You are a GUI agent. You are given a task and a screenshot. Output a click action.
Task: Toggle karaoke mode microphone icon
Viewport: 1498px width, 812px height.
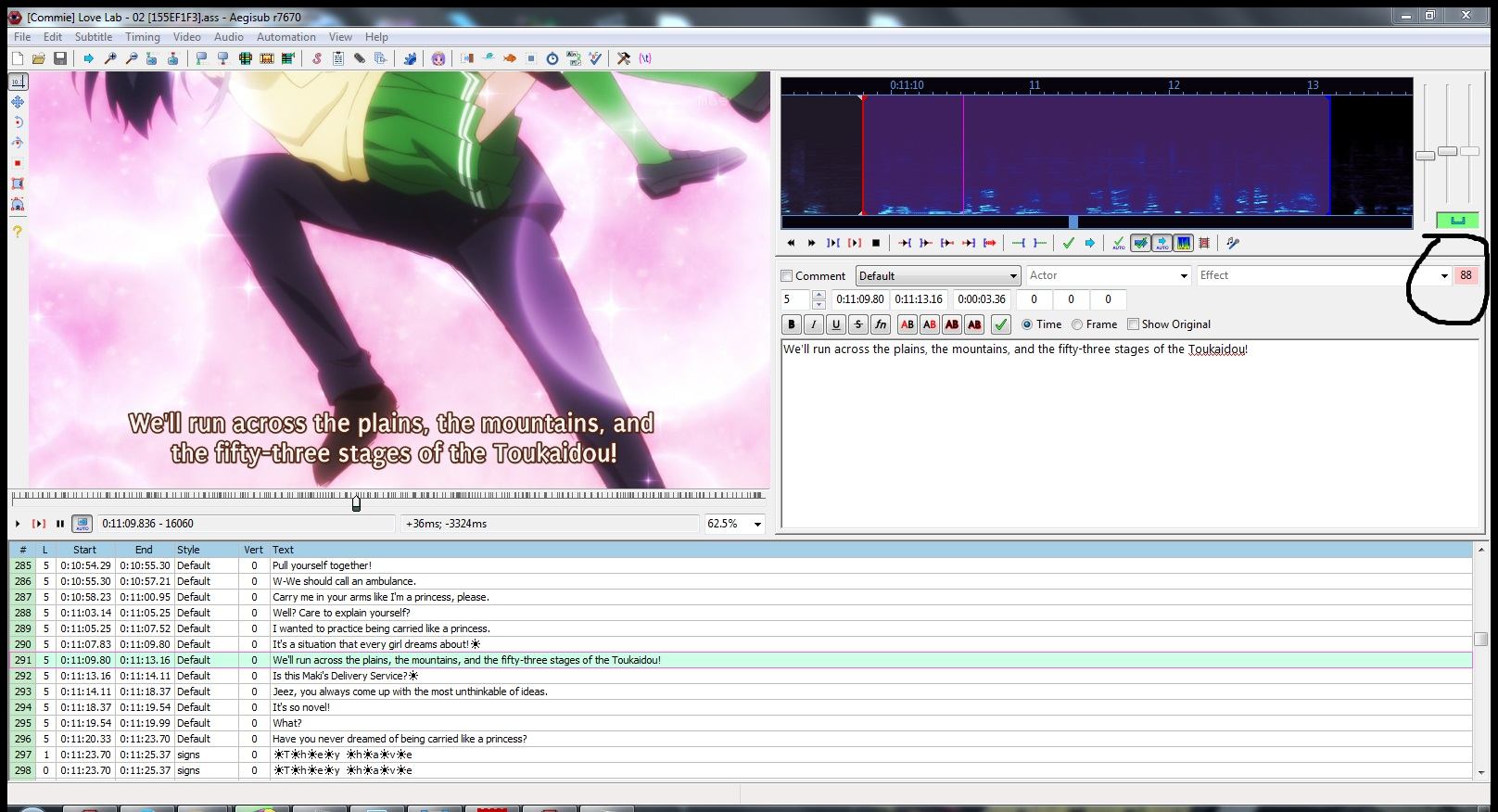coord(1232,243)
